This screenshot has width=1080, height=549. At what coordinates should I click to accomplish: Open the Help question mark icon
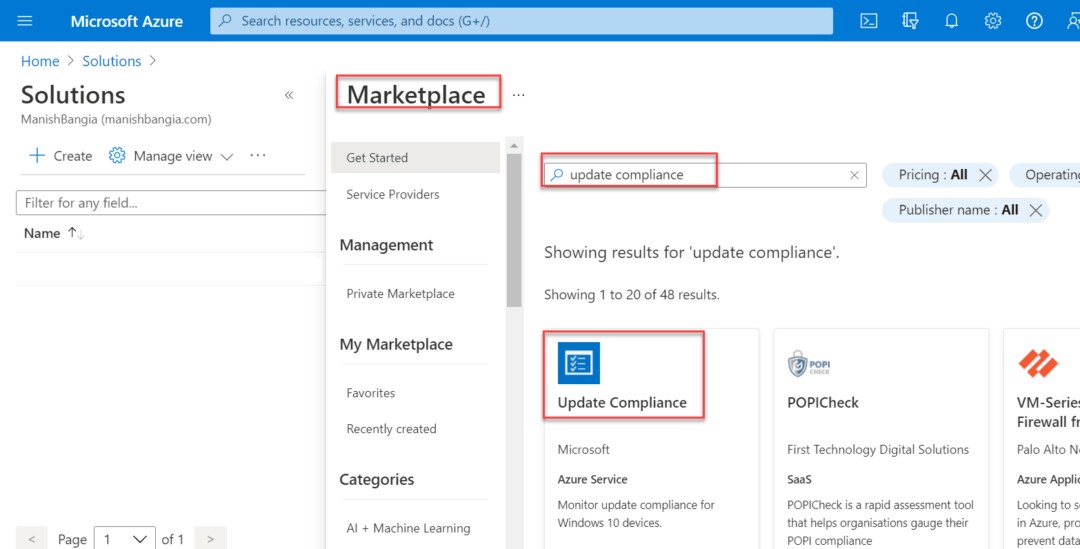tap(1034, 21)
